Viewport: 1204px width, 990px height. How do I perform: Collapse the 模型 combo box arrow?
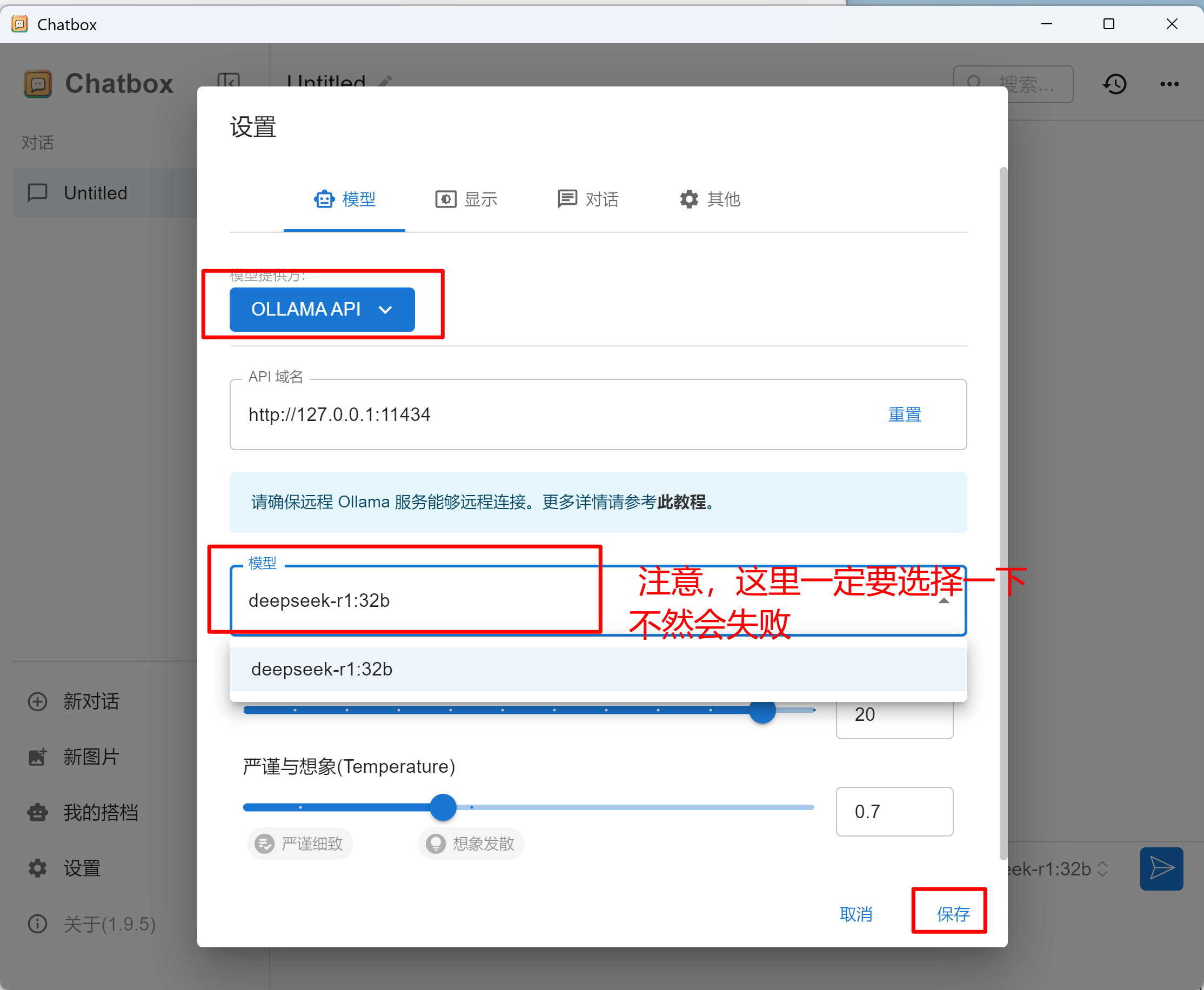tap(944, 600)
